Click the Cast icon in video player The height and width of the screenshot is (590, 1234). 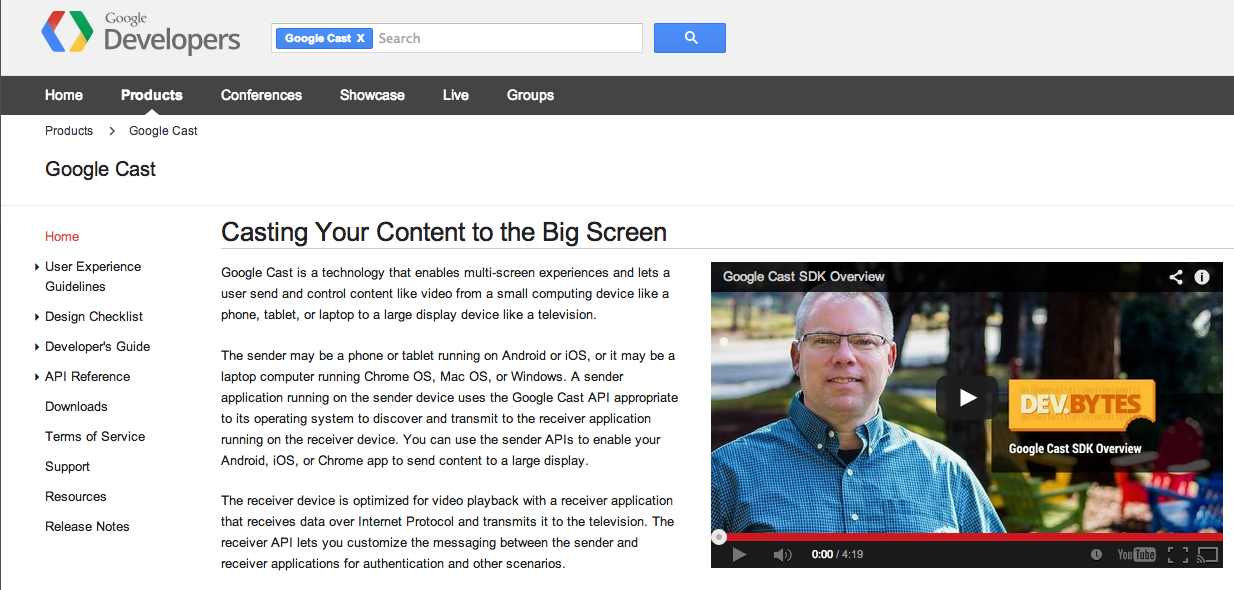pos(1208,554)
